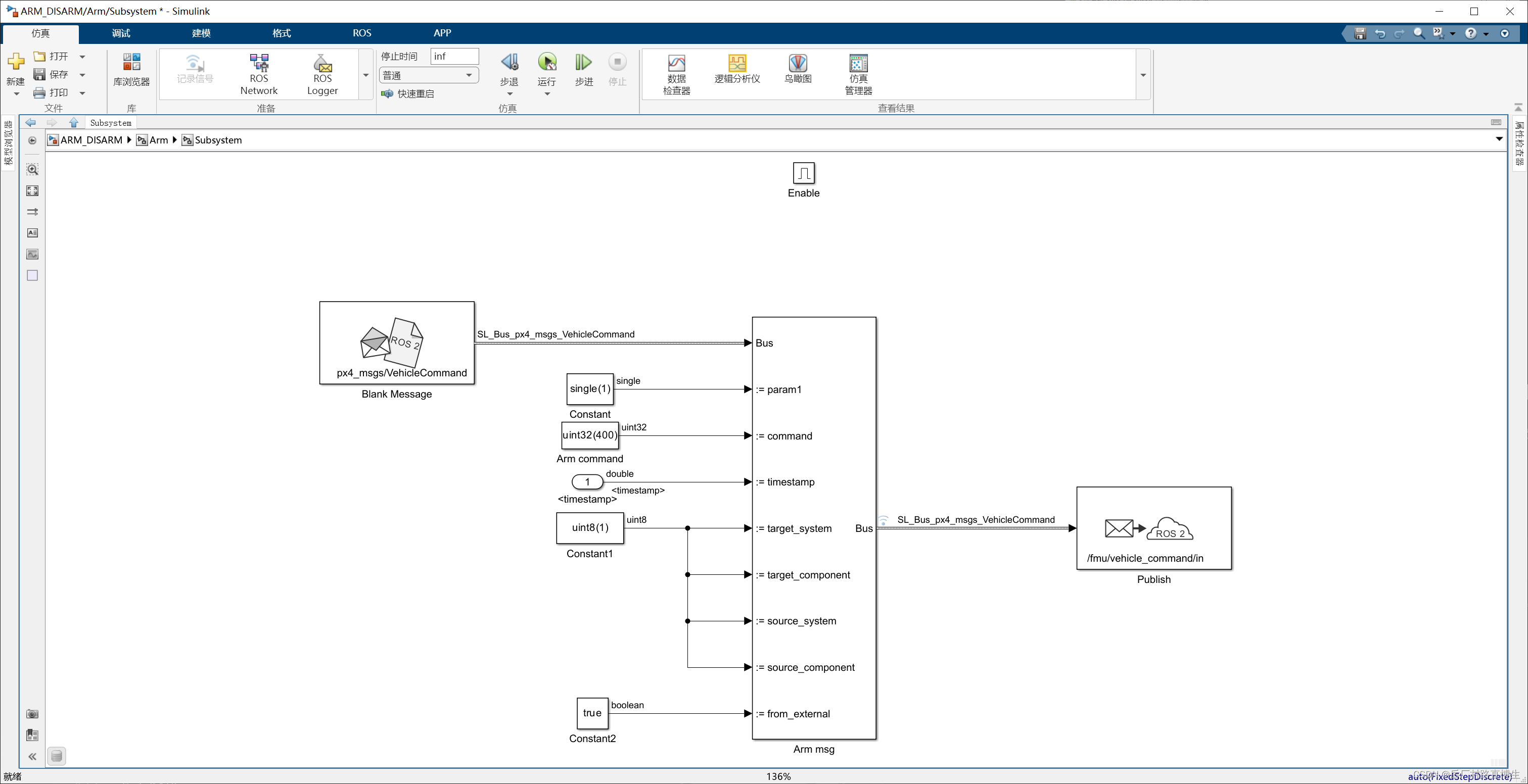Click the Open (打开) button
The width and height of the screenshot is (1528, 784).
click(51, 56)
